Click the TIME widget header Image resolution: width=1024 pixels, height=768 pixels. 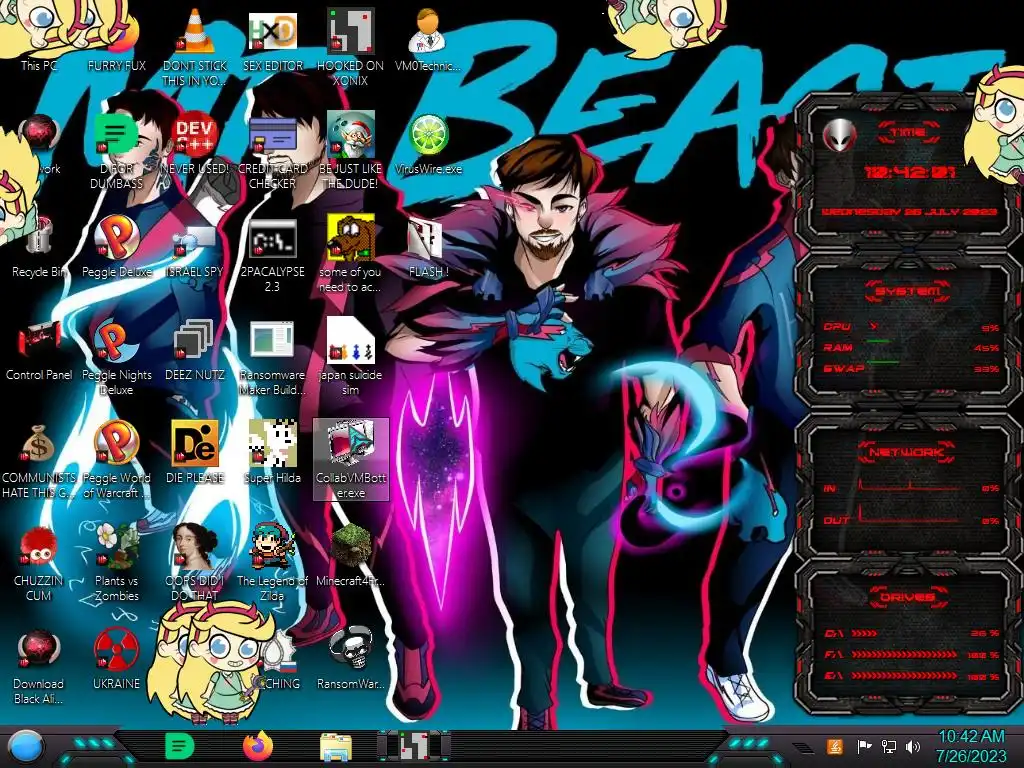[908, 133]
